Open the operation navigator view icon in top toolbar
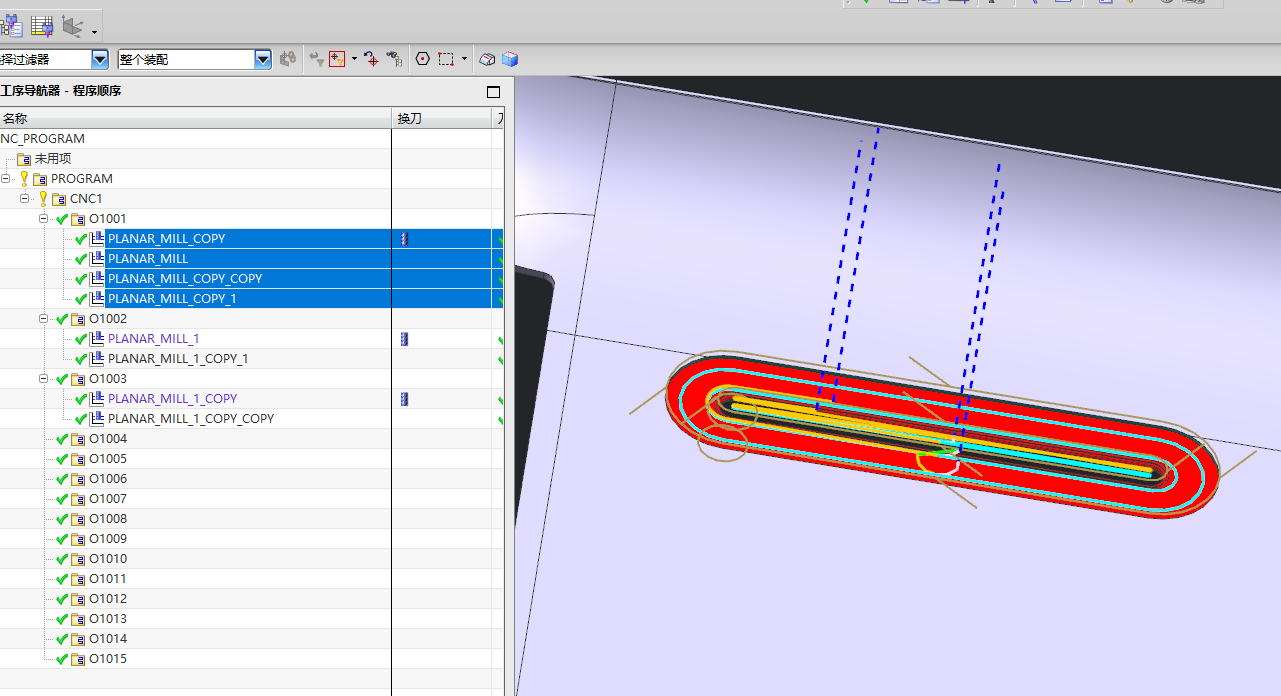 tap(11, 25)
